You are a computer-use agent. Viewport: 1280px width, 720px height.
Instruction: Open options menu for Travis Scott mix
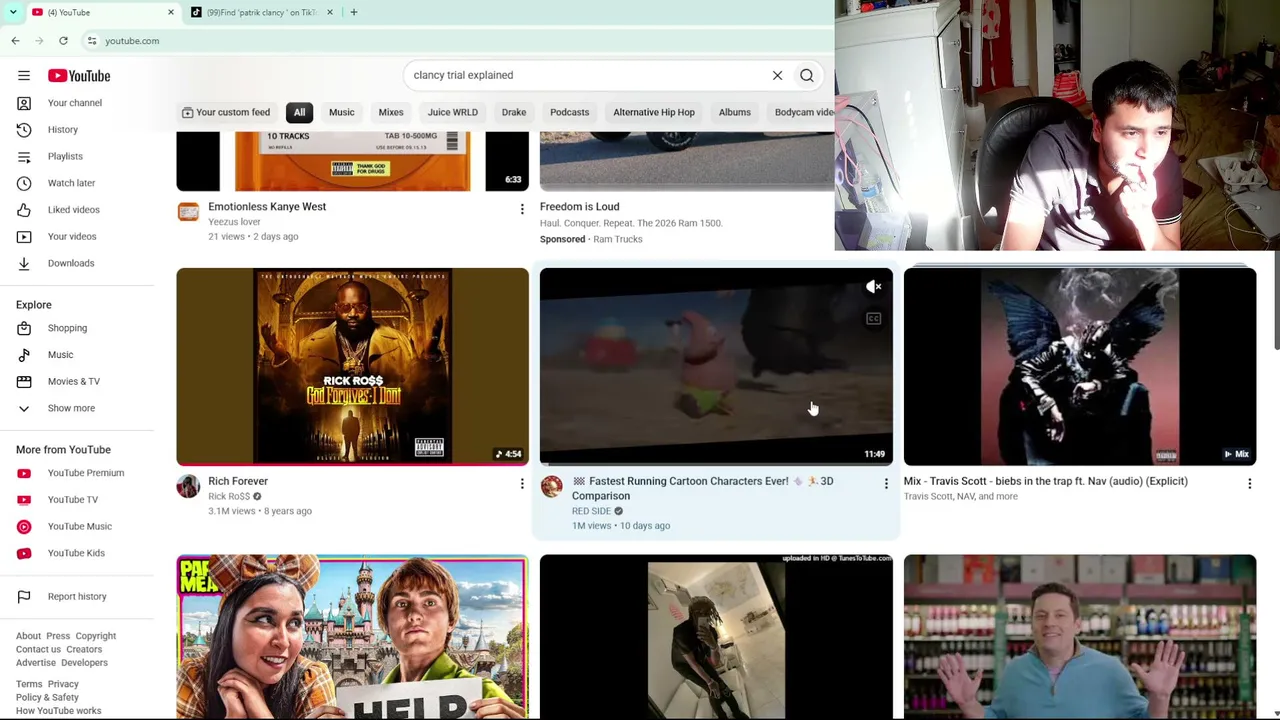(x=1249, y=484)
